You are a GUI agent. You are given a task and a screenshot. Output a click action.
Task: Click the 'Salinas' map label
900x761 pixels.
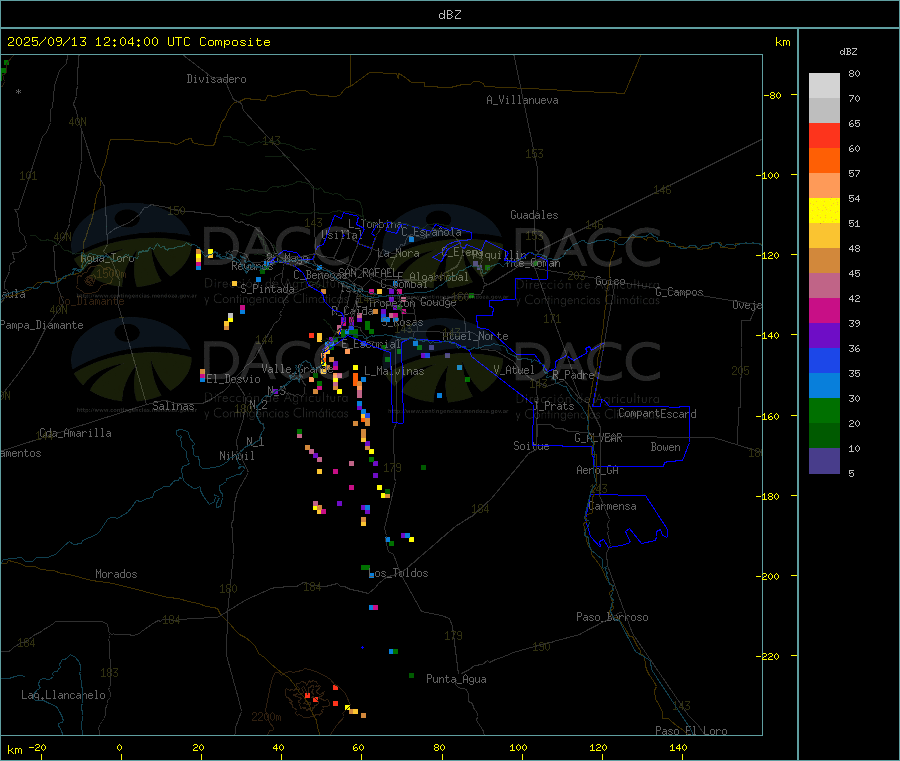point(173,406)
